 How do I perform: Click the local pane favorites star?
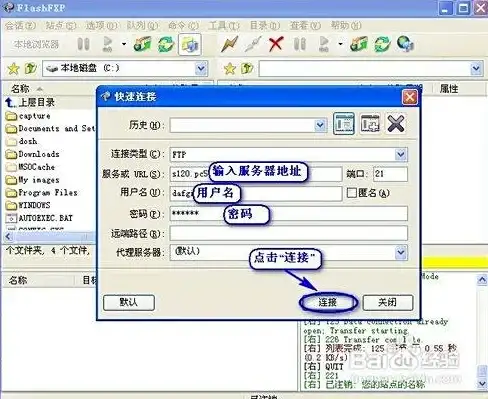(x=13, y=69)
